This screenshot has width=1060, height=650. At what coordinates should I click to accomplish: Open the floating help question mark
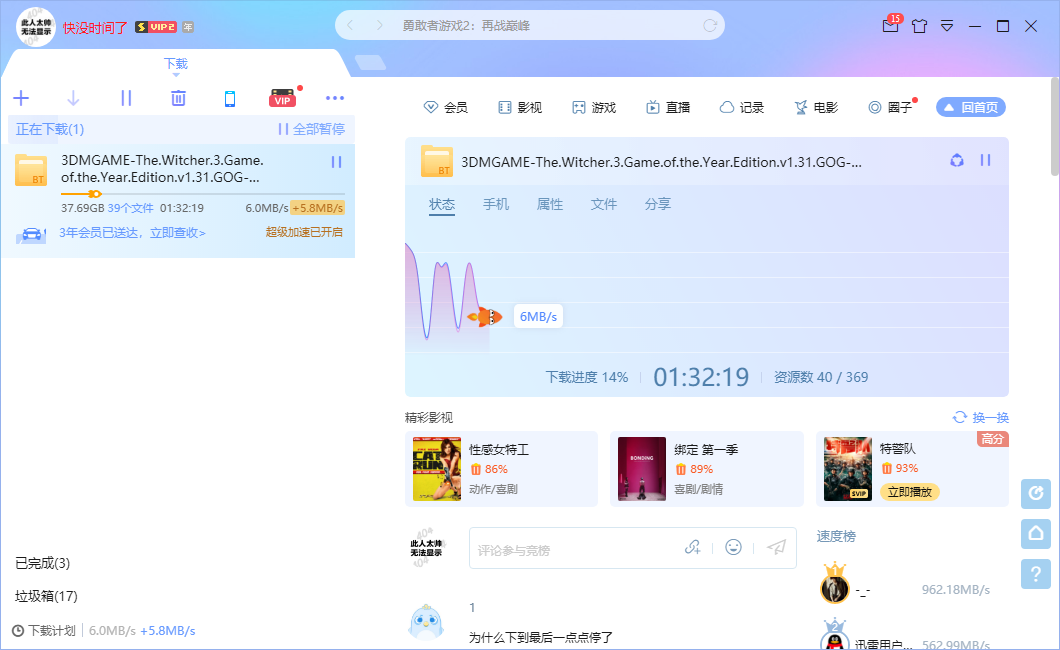[1035, 574]
